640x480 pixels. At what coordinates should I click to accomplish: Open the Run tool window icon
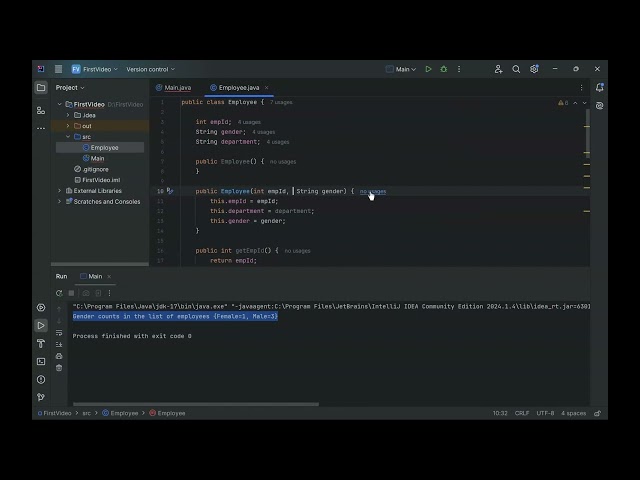(41, 325)
